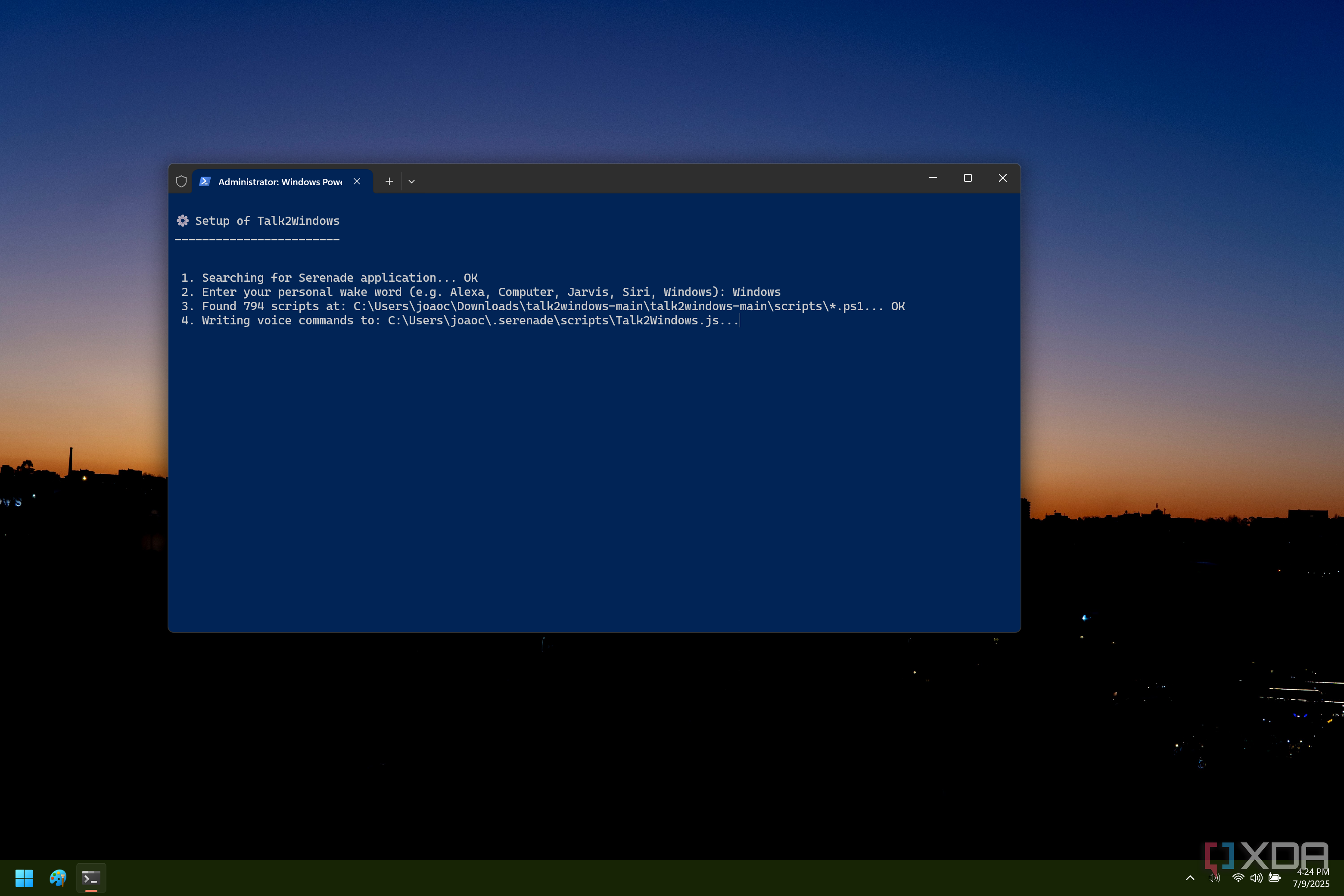1344x896 pixels.
Task: Click the Start button on the taskbar
Action: point(24,878)
